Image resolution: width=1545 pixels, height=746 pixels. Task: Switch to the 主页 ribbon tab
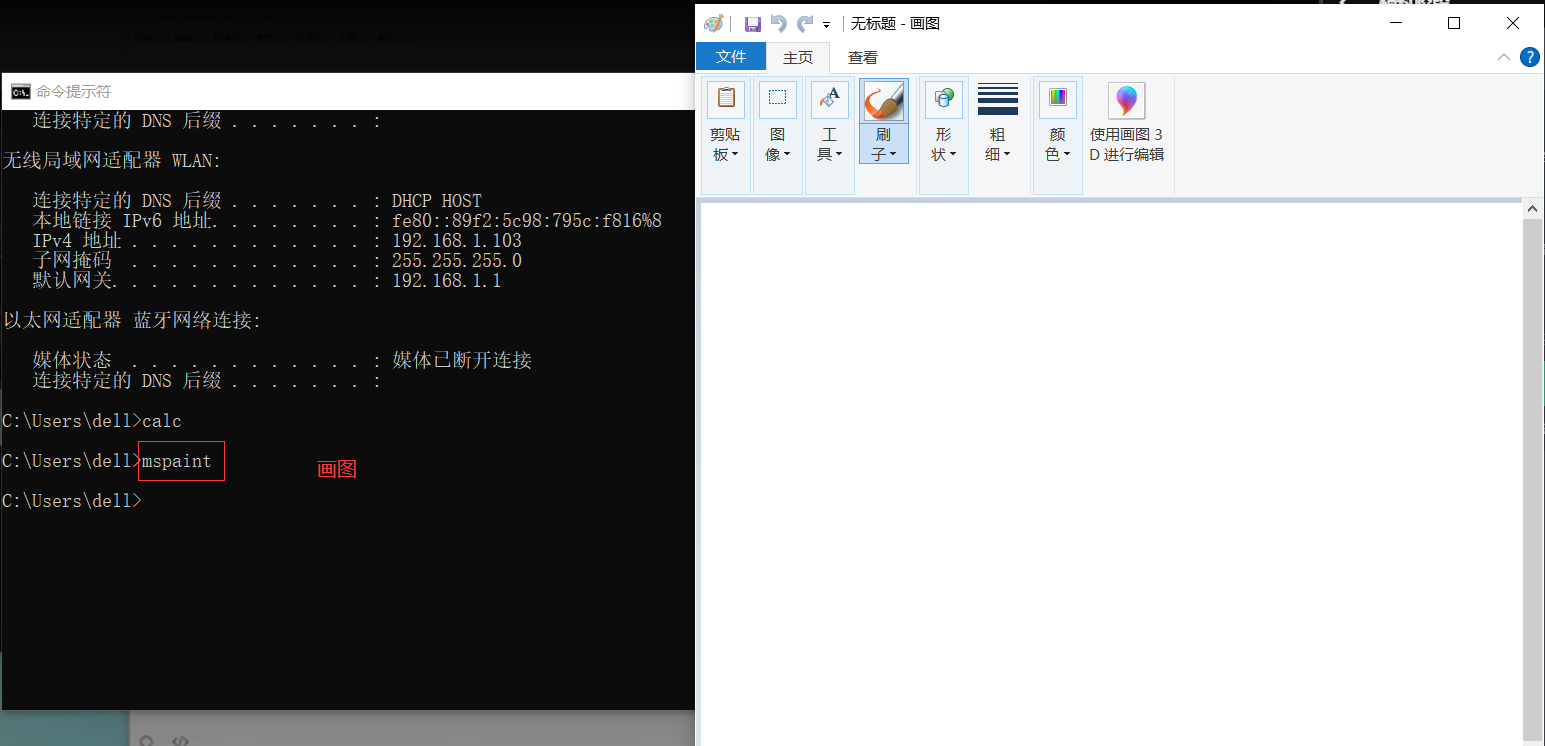click(x=798, y=57)
